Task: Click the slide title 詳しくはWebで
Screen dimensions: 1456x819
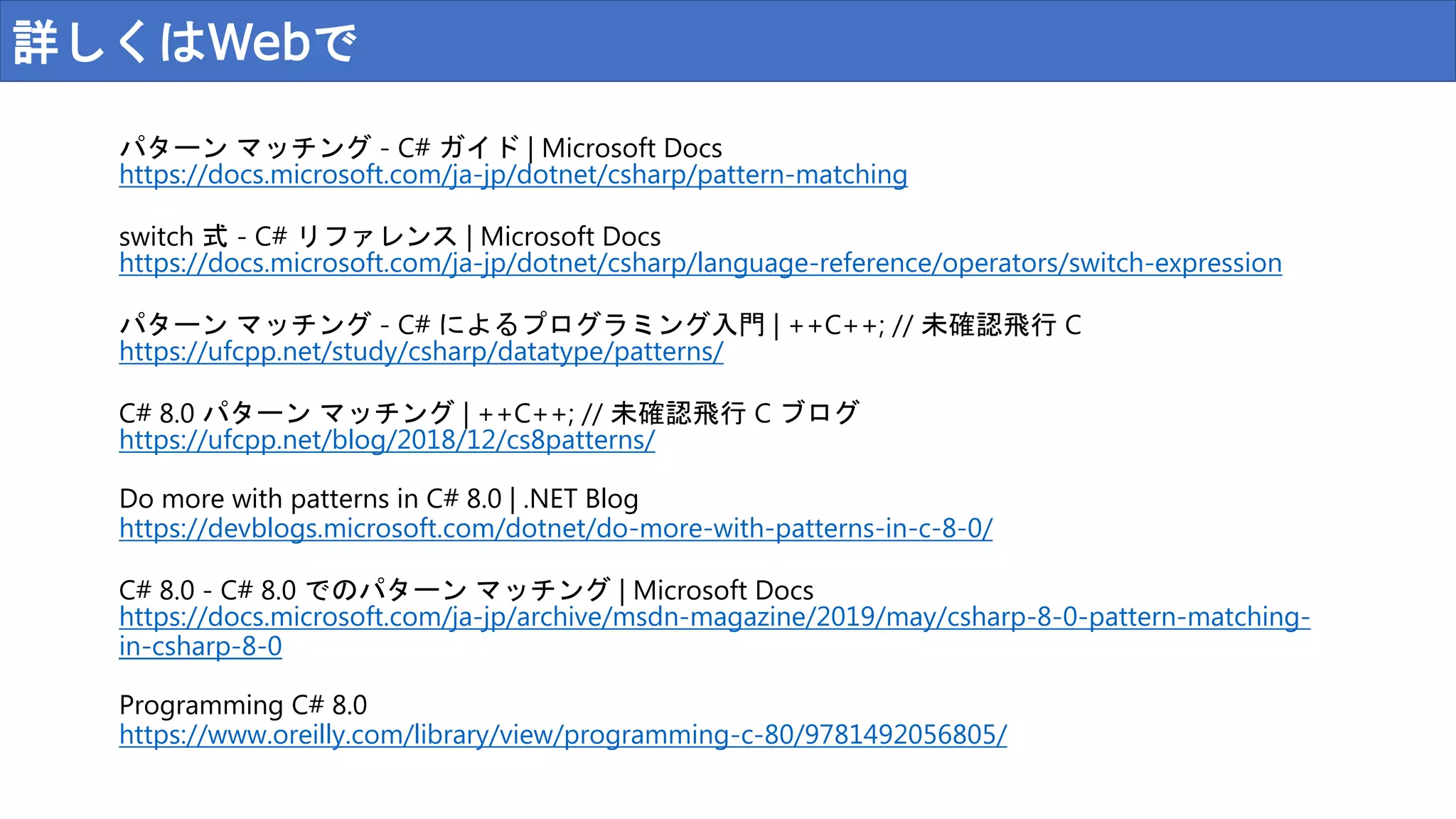Action: coord(185,42)
